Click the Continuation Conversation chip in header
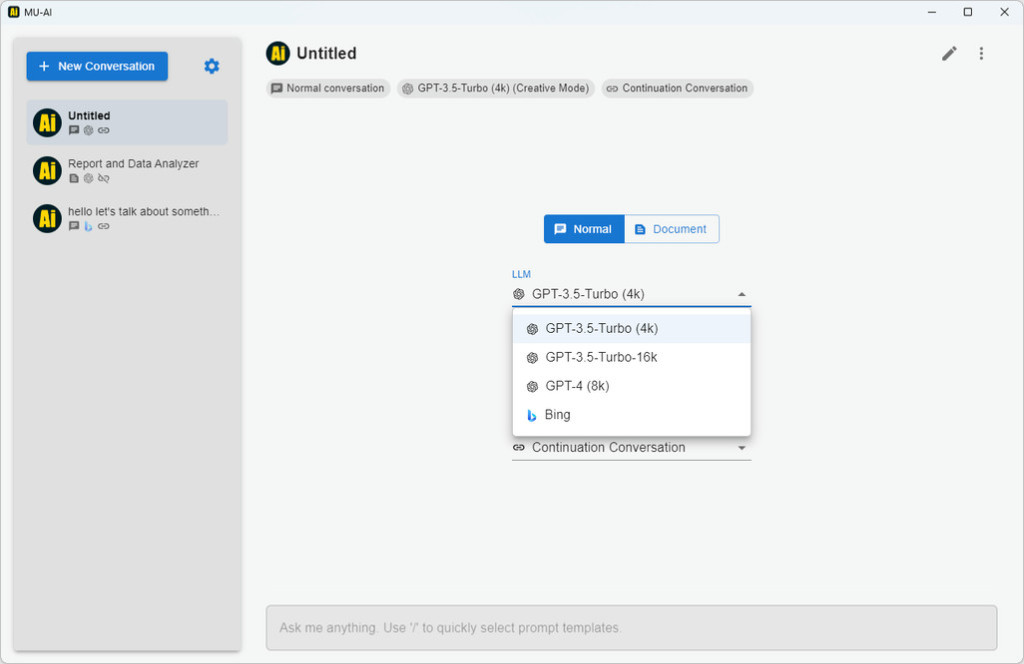 click(677, 88)
